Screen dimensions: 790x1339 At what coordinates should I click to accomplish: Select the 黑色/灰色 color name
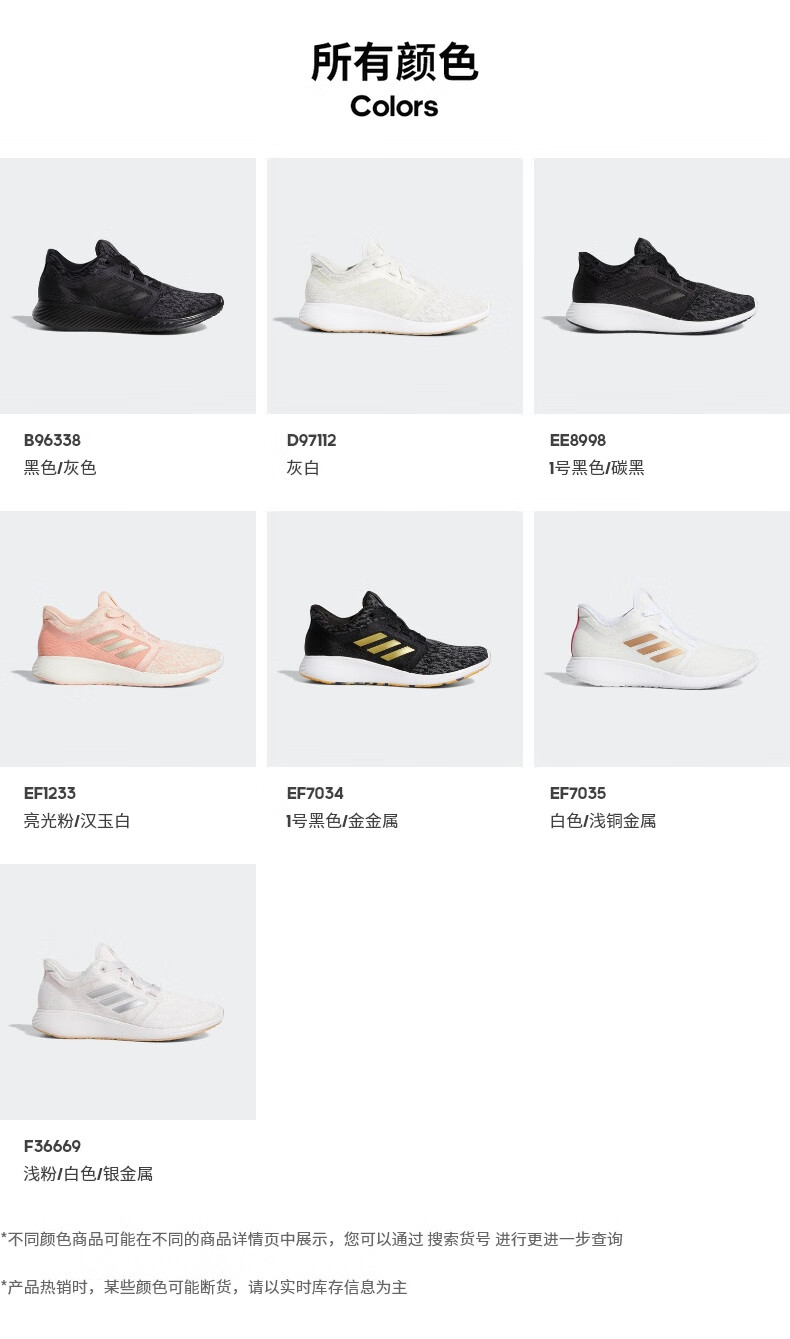point(60,468)
